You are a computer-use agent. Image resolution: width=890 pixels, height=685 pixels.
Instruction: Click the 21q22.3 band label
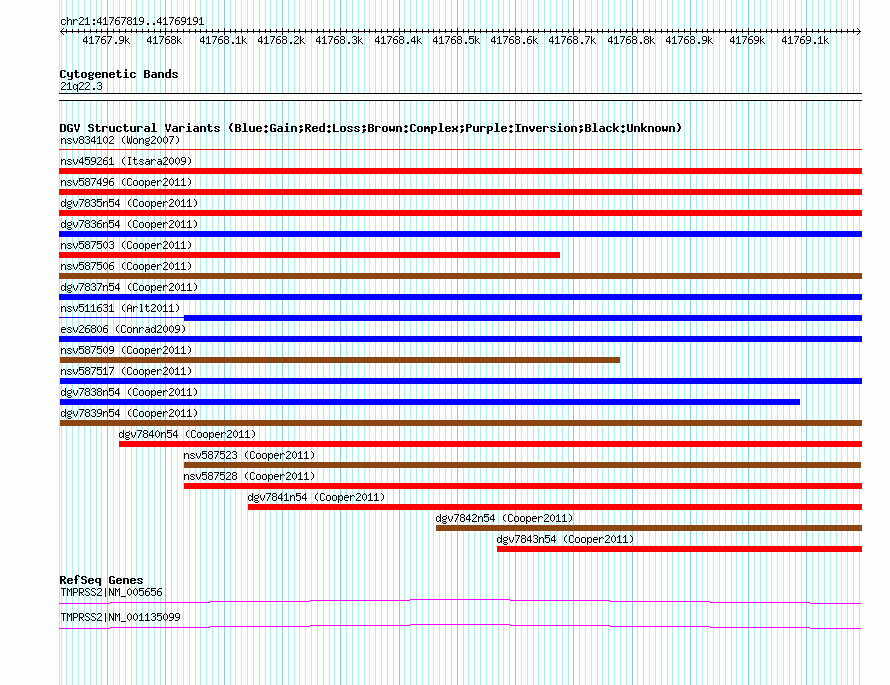pos(81,86)
